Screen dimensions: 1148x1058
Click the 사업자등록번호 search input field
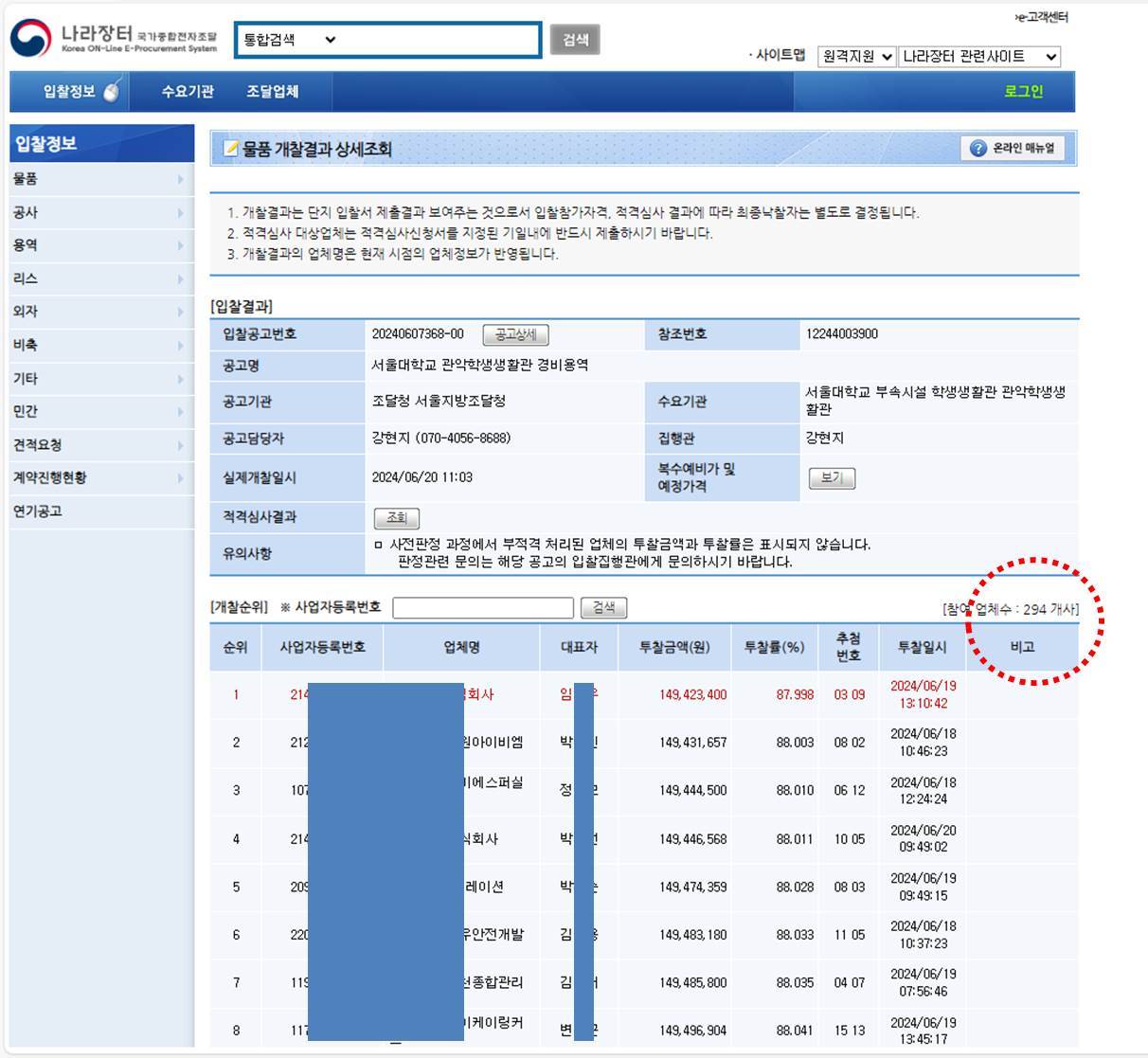click(483, 607)
